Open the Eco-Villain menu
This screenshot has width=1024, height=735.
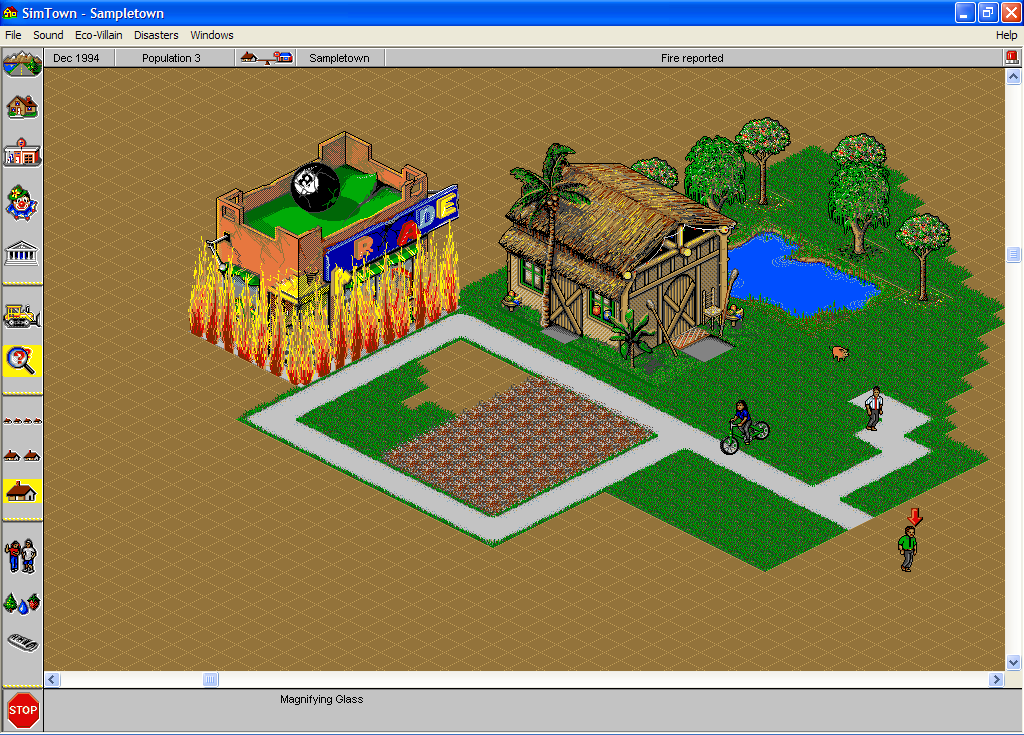point(99,34)
